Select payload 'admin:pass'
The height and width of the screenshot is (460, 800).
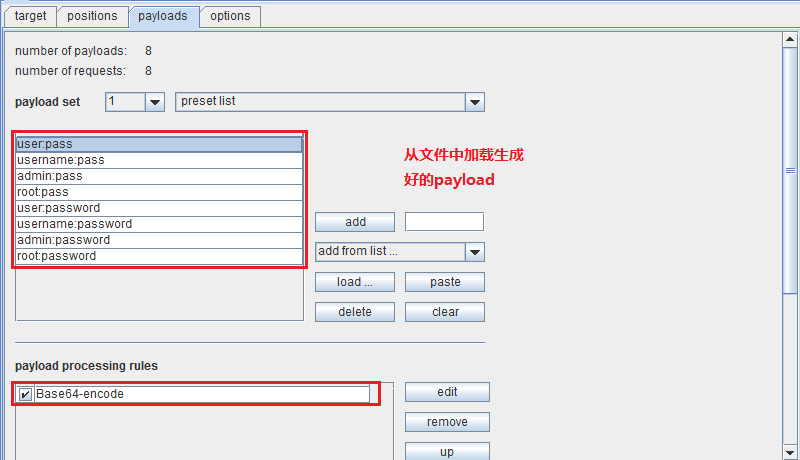[x=159, y=176]
